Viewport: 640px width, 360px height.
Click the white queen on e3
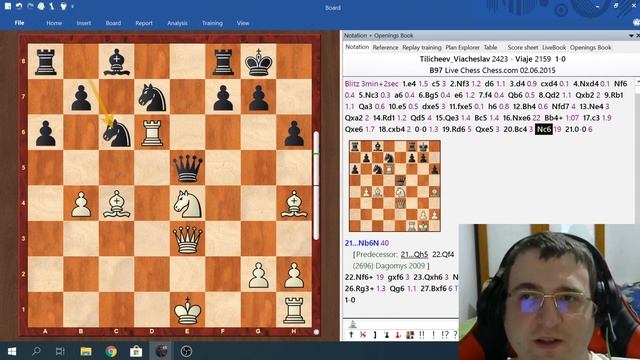(187, 239)
